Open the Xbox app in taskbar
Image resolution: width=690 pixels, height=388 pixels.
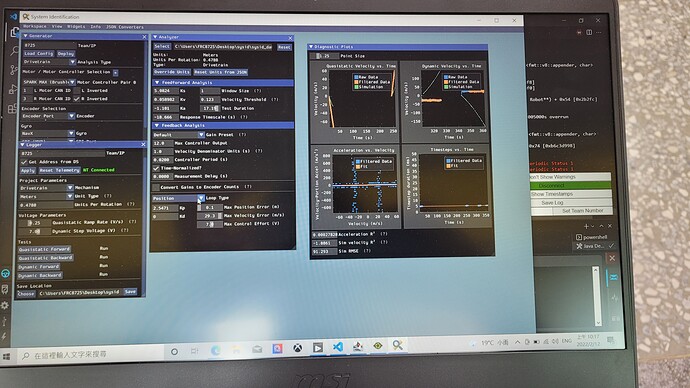coord(298,348)
